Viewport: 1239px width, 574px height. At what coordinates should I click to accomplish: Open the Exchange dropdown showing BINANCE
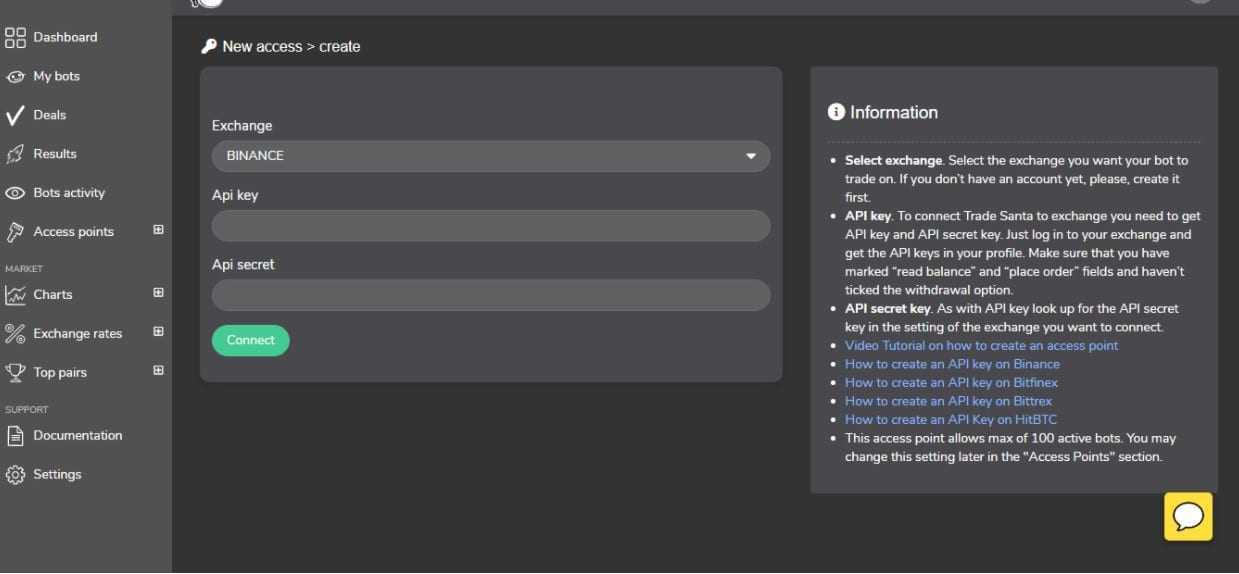click(x=490, y=156)
